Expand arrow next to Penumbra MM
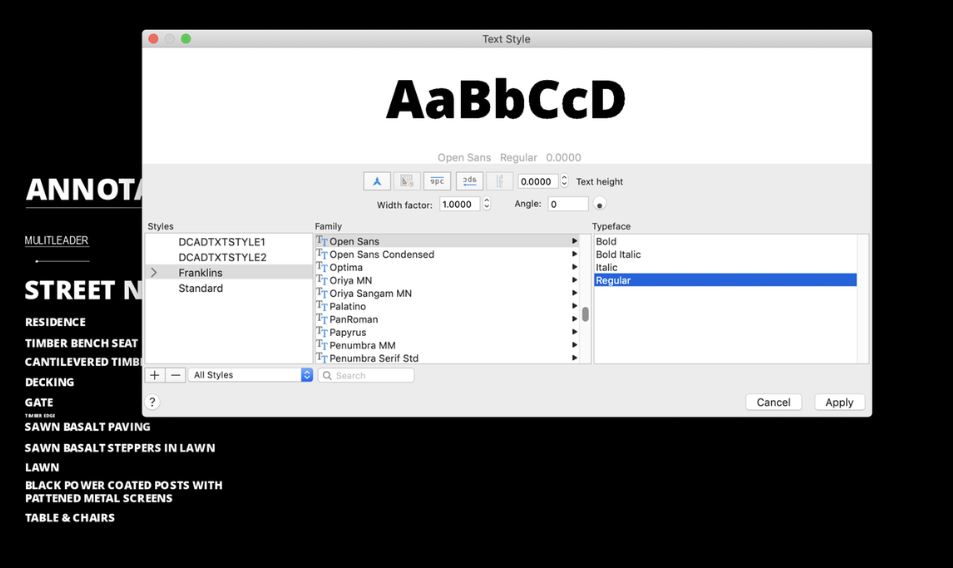This screenshot has width=953, height=568. click(x=574, y=345)
